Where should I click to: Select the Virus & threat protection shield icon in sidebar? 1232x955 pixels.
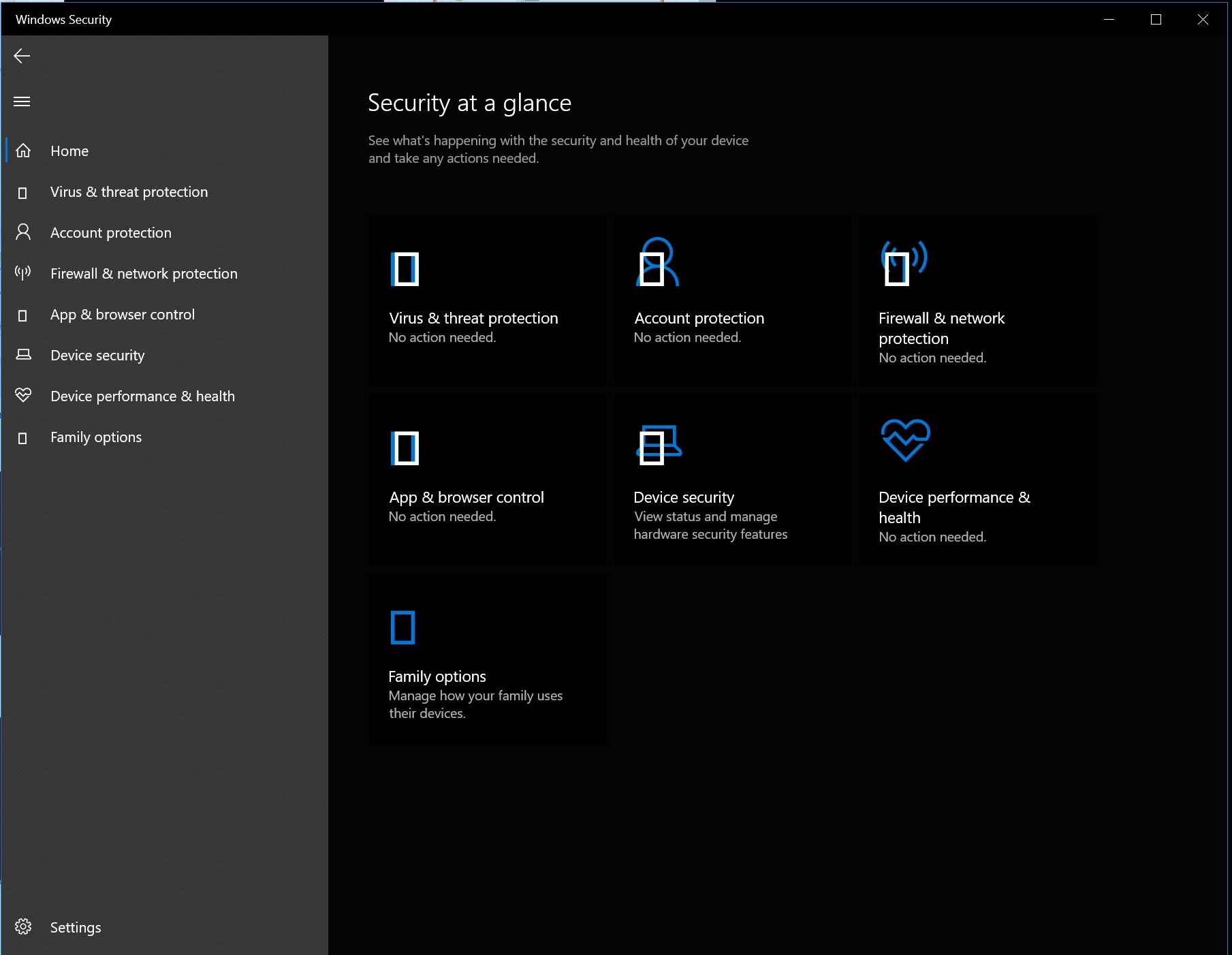tap(22, 192)
